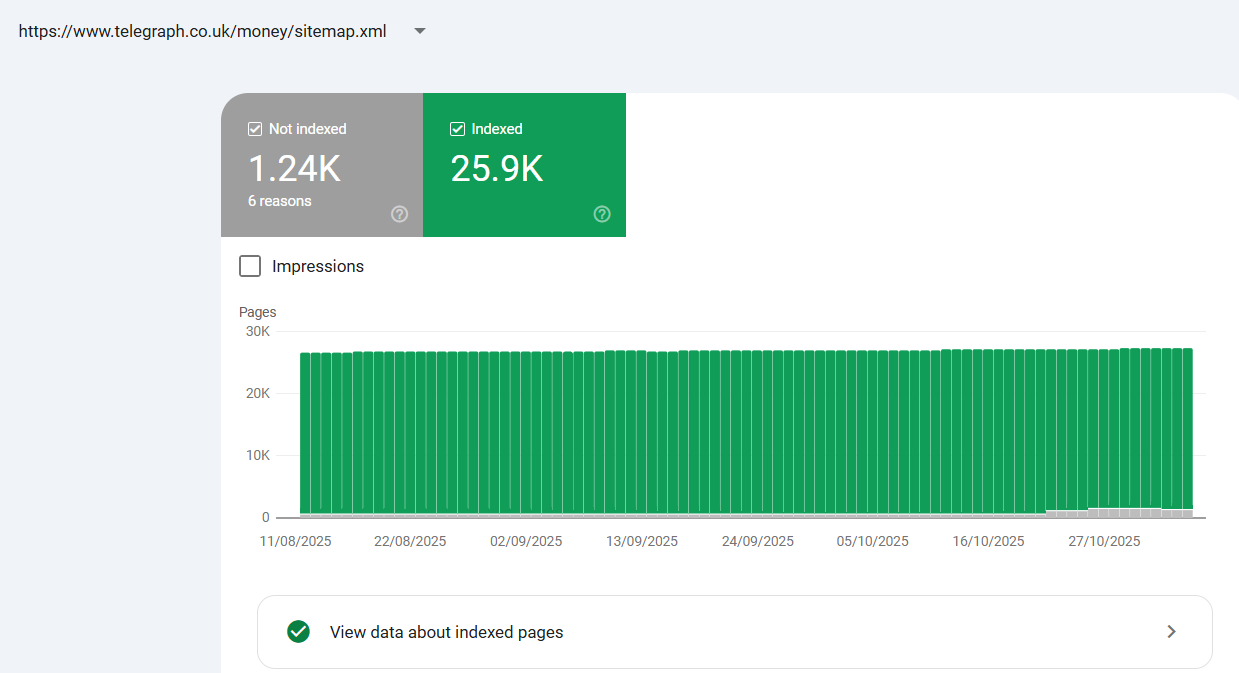Click the Pages axis title on chart
The height and width of the screenshot is (673, 1239).
point(257,312)
